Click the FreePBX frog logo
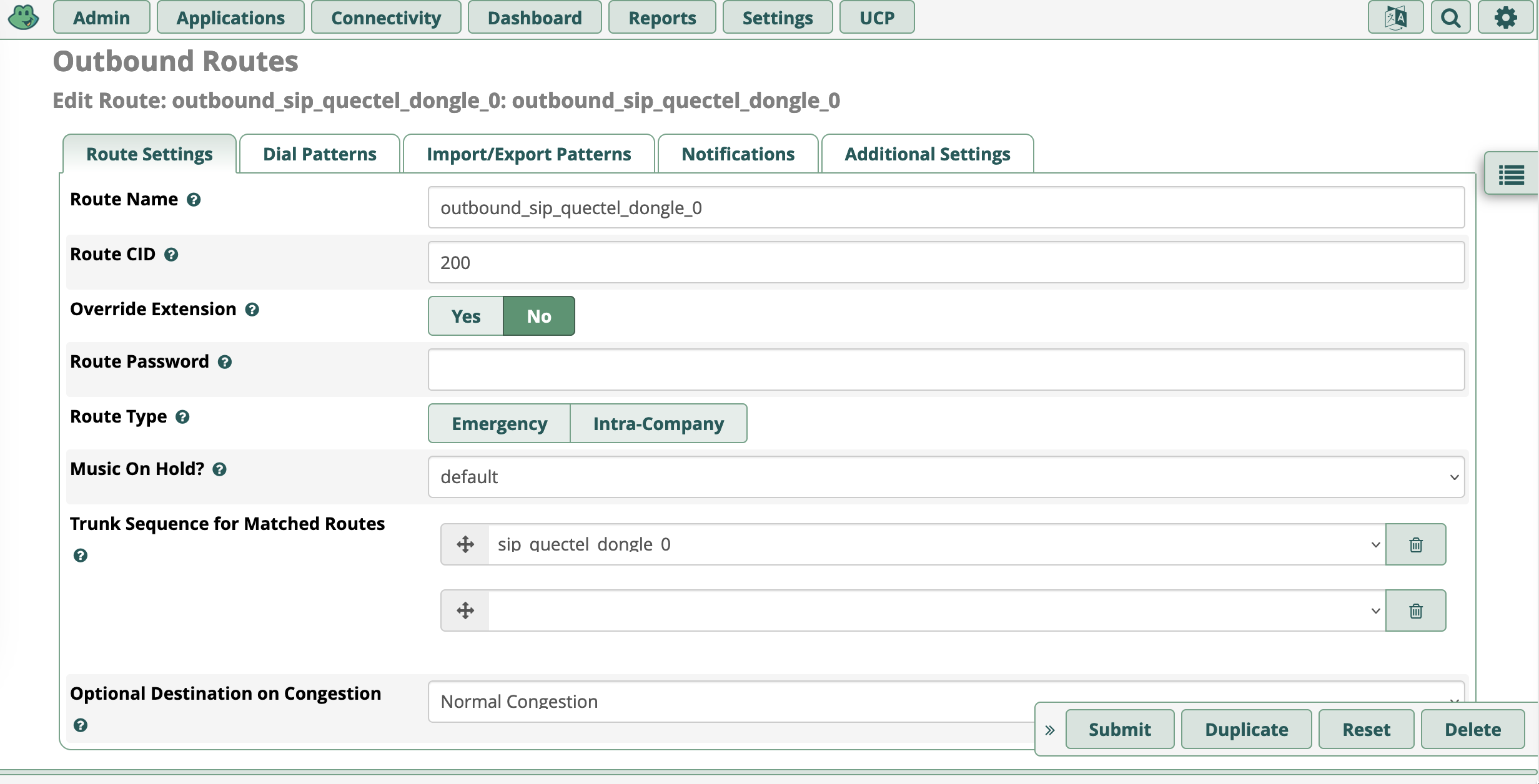 click(24, 17)
